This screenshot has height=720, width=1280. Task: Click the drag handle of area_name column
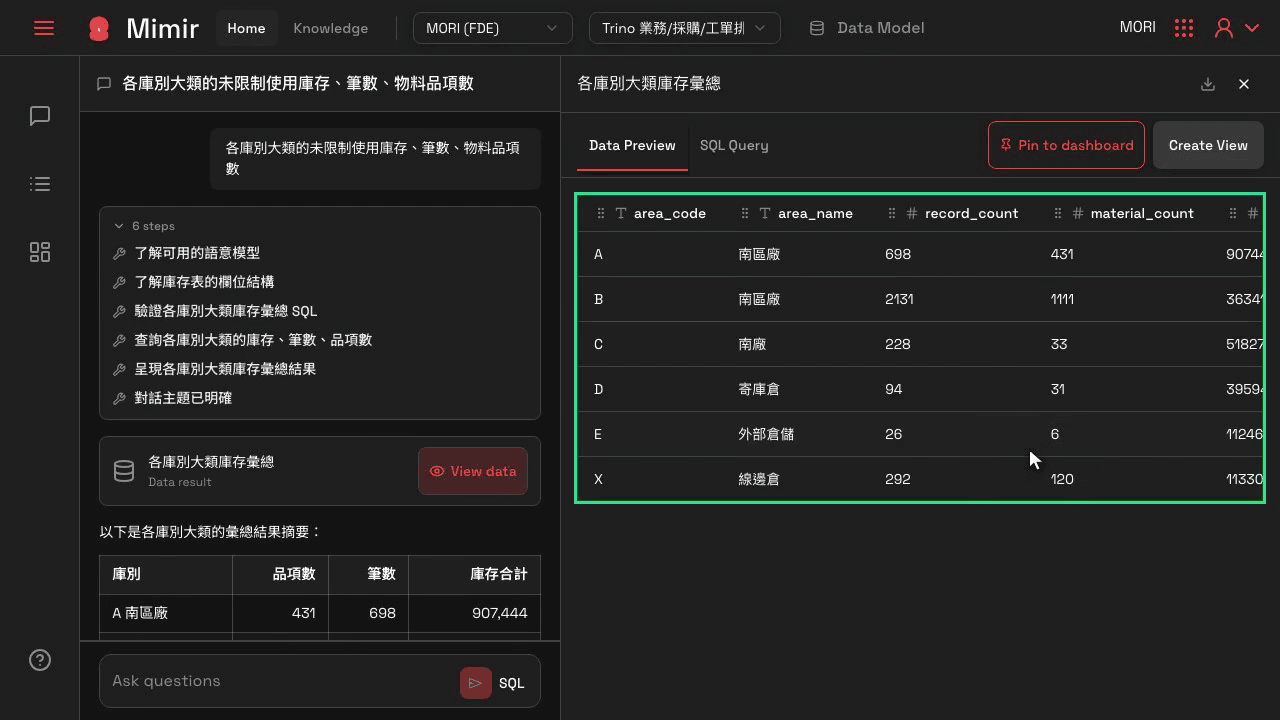pos(745,213)
